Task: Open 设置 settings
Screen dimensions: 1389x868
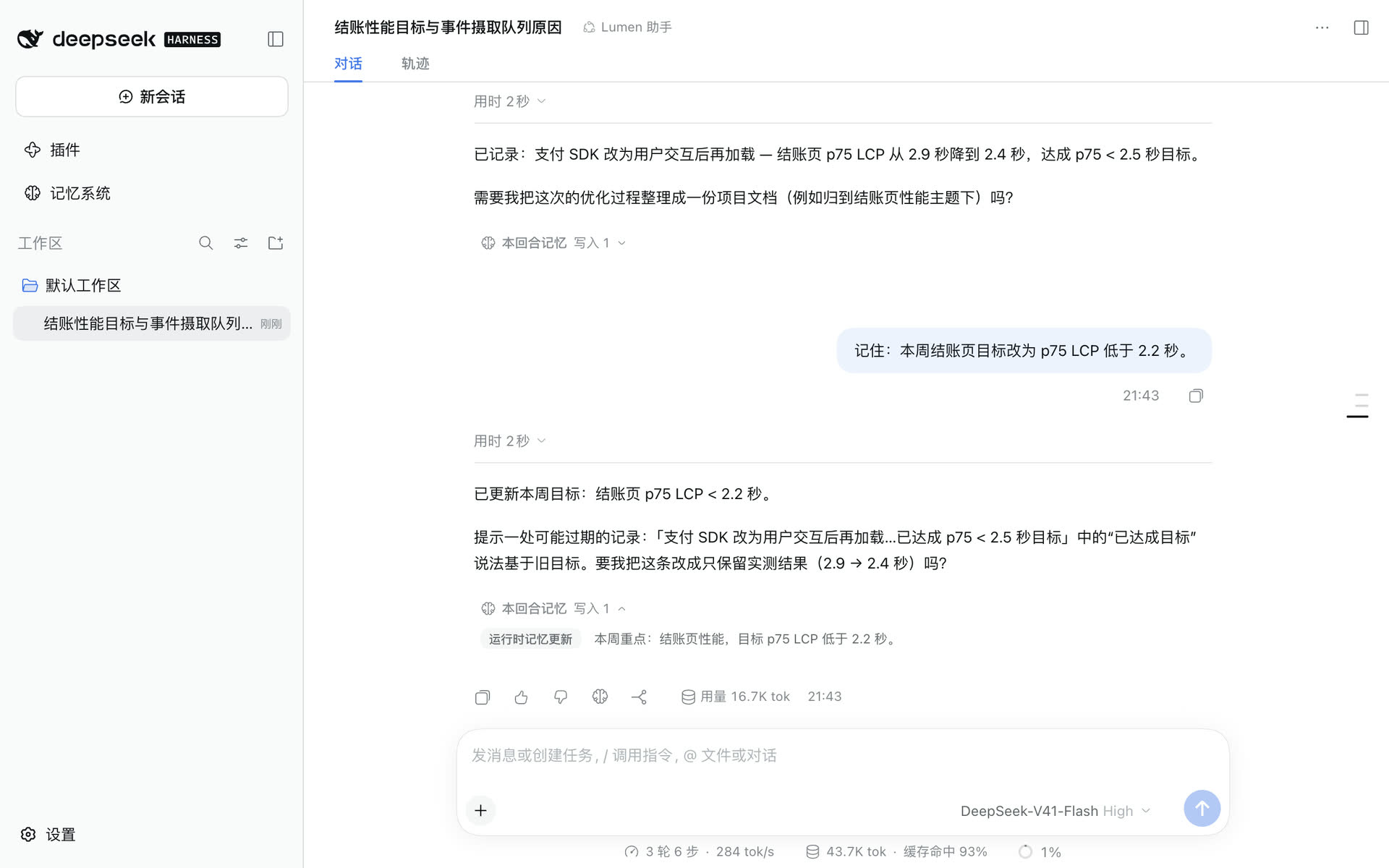Action: click(x=48, y=835)
